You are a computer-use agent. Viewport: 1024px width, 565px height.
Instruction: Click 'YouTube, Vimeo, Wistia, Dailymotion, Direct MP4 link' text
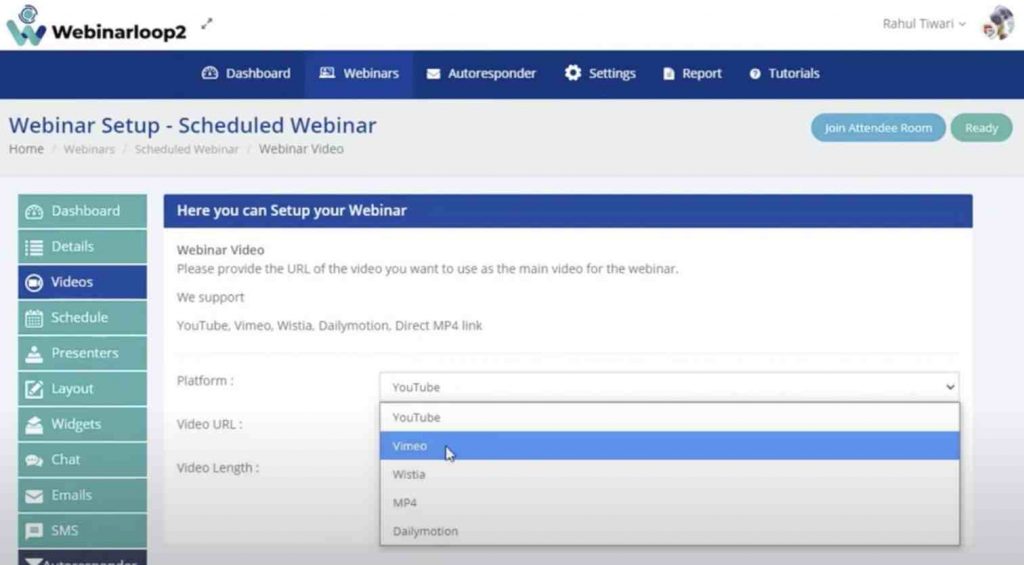point(329,325)
